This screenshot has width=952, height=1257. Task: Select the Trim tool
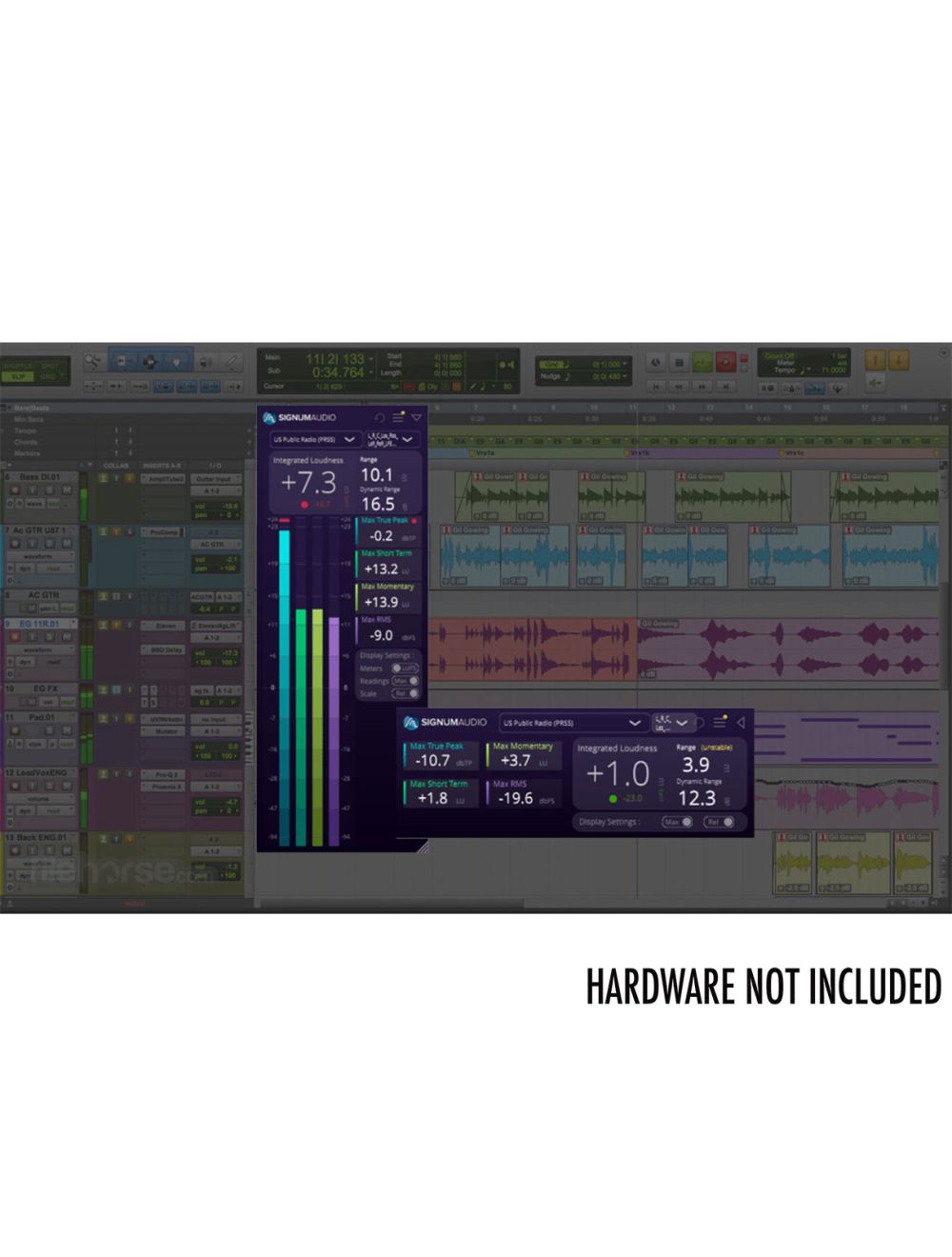tap(122, 361)
